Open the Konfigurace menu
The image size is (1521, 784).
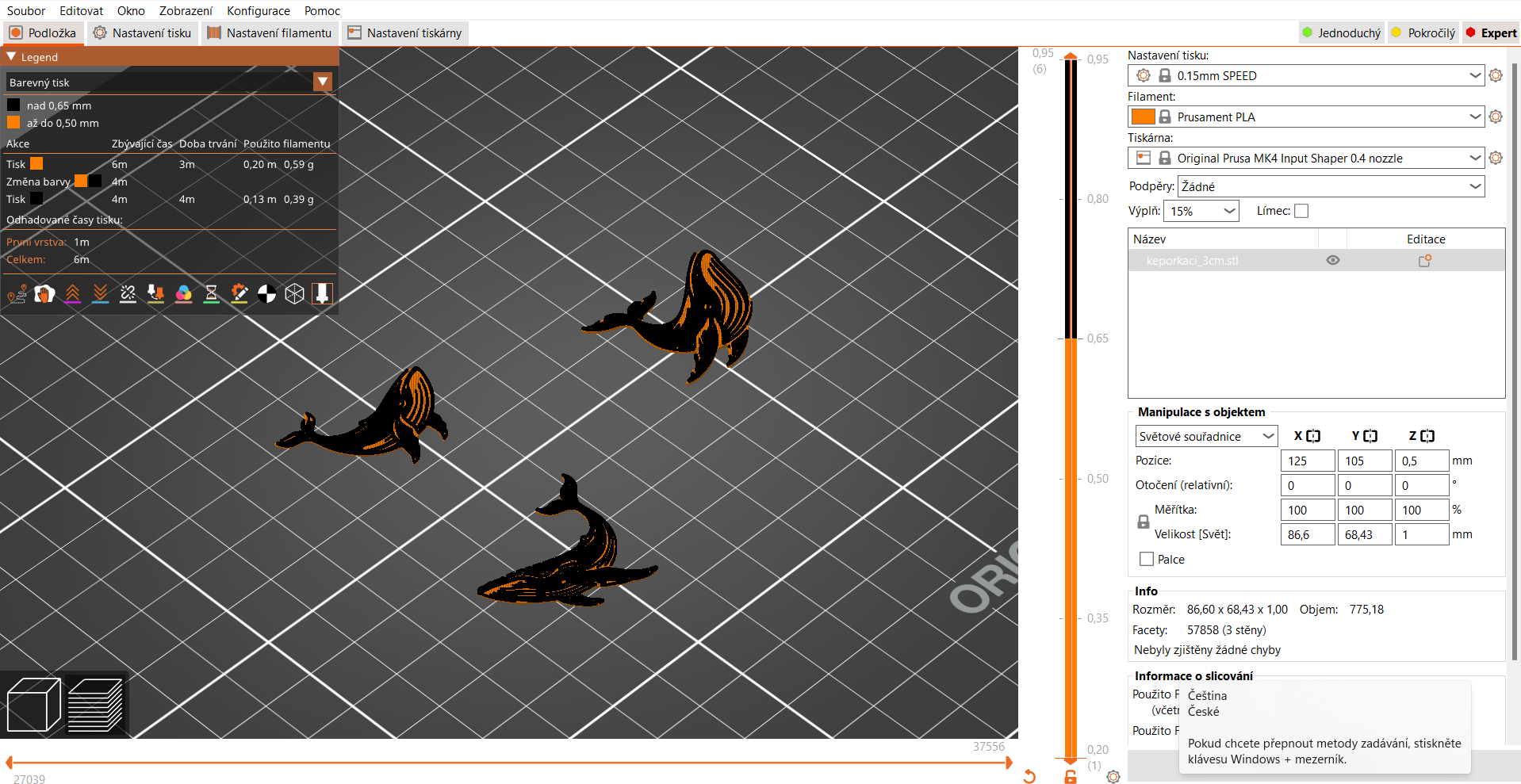click(259, 10)
